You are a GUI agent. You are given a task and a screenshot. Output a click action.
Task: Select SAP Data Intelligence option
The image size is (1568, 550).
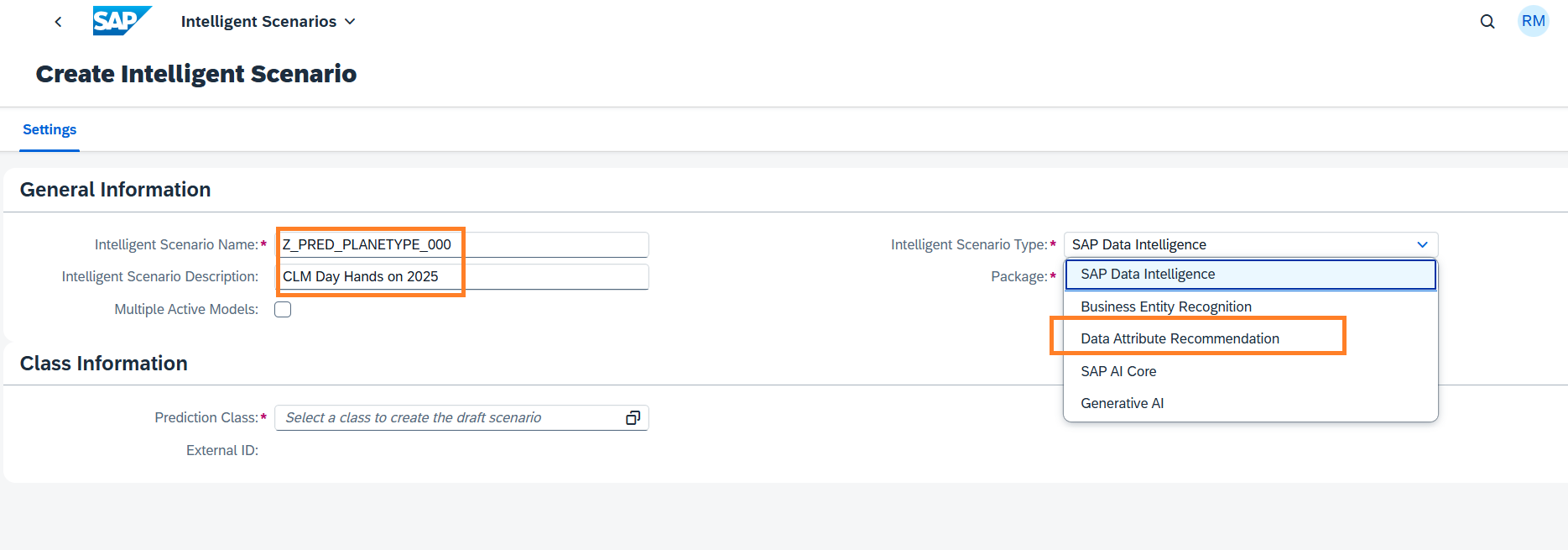1148,275
